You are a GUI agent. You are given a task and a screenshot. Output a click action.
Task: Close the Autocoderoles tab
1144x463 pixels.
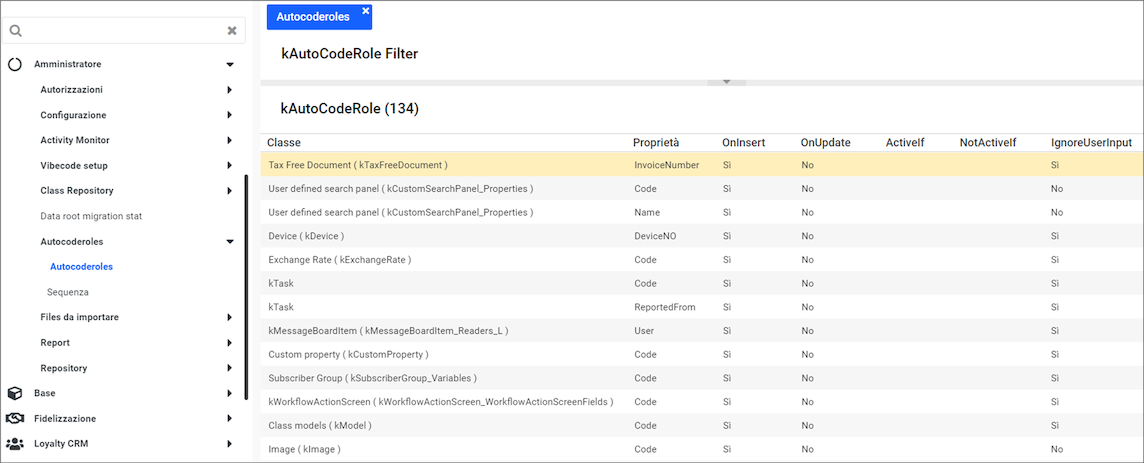coord(365,11)
